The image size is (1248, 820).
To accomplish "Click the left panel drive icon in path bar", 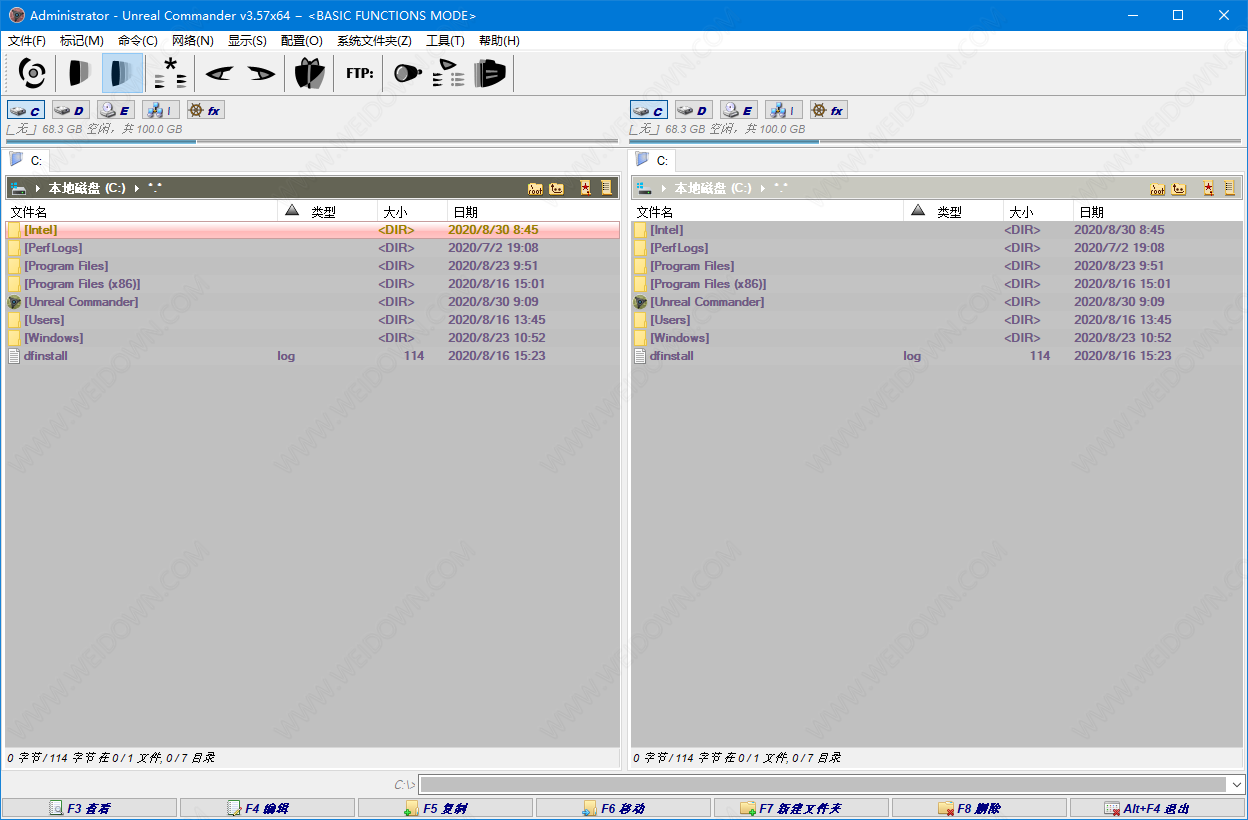I will [x=18, y=188].
